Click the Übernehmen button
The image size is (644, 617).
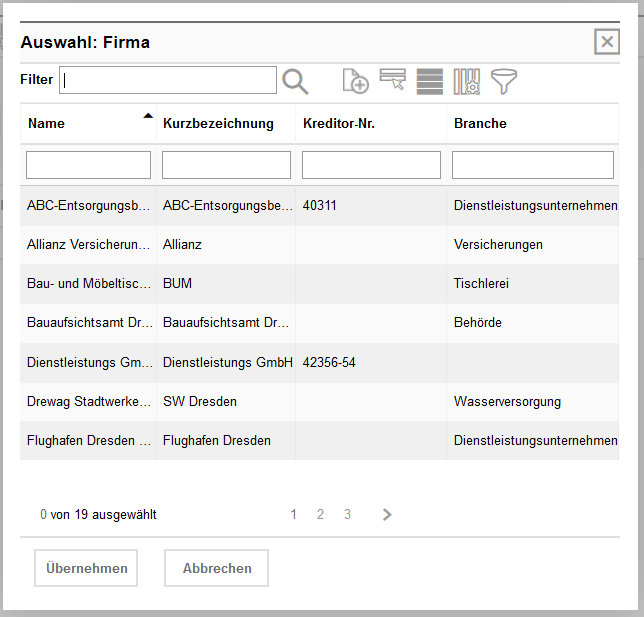pyautogui.click(x=86, y=568)
